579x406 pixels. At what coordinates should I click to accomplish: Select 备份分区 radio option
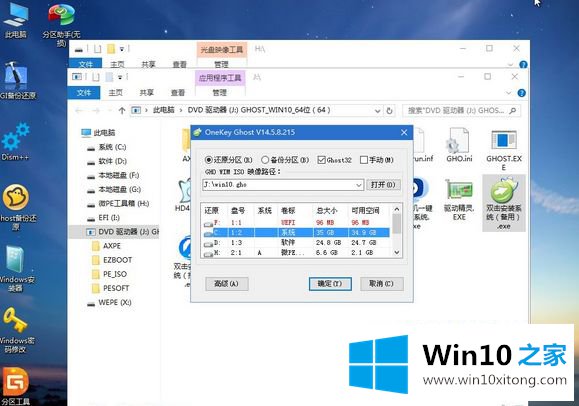click(285, 160)
